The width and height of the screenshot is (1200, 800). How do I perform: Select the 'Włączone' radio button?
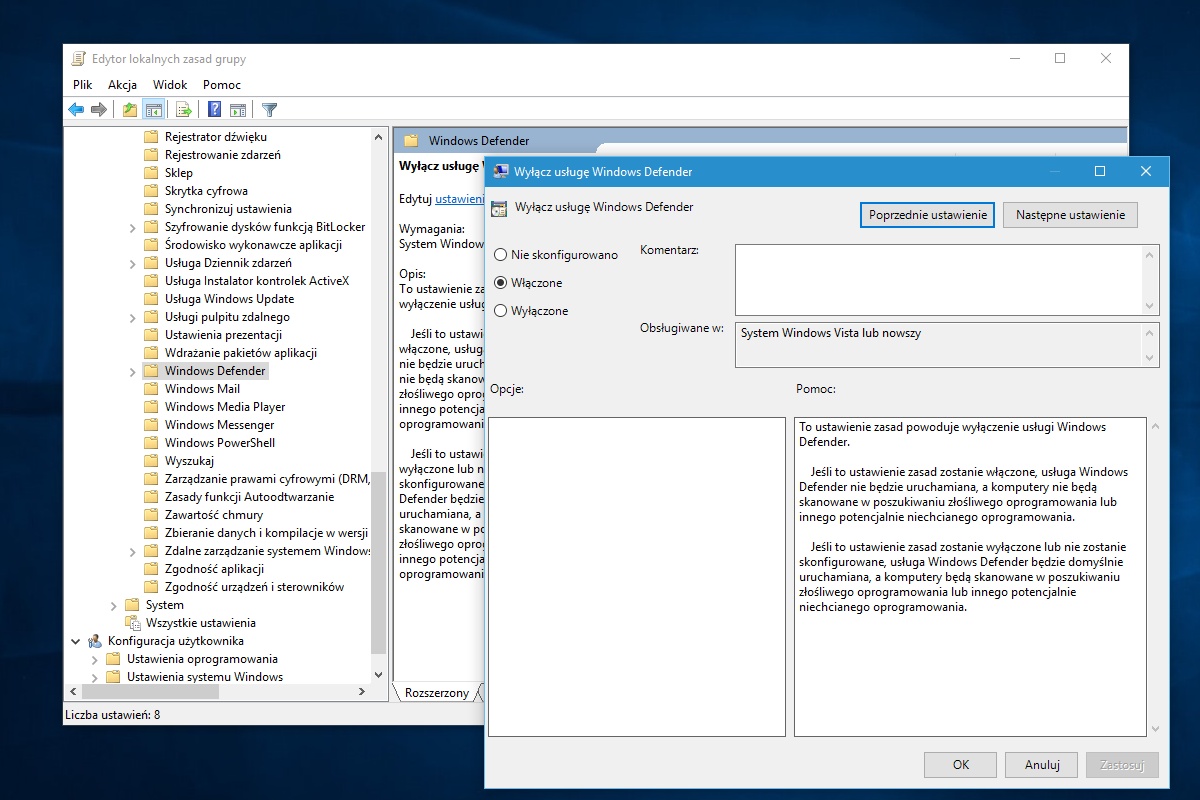tap(501, 283)
